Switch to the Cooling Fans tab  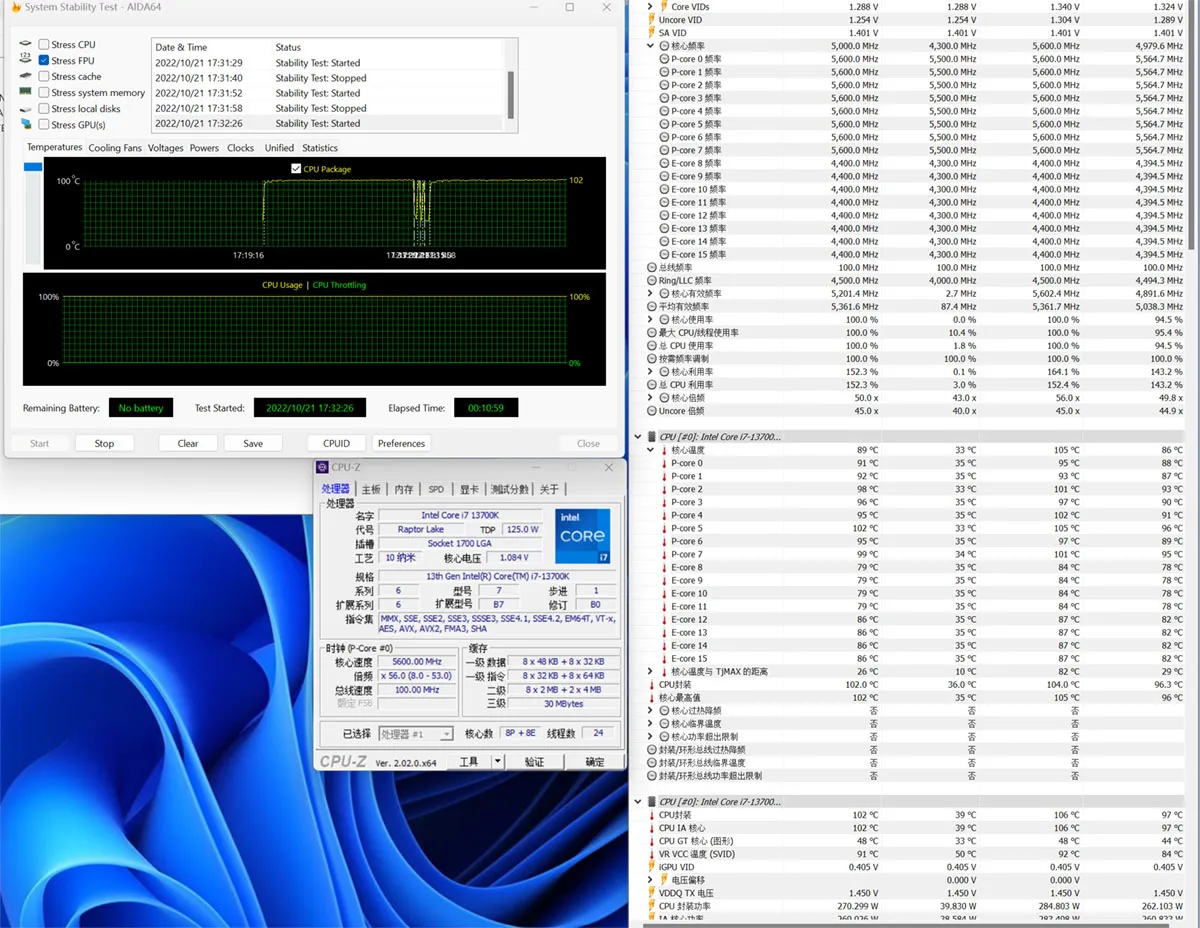[x=115, y=148]
